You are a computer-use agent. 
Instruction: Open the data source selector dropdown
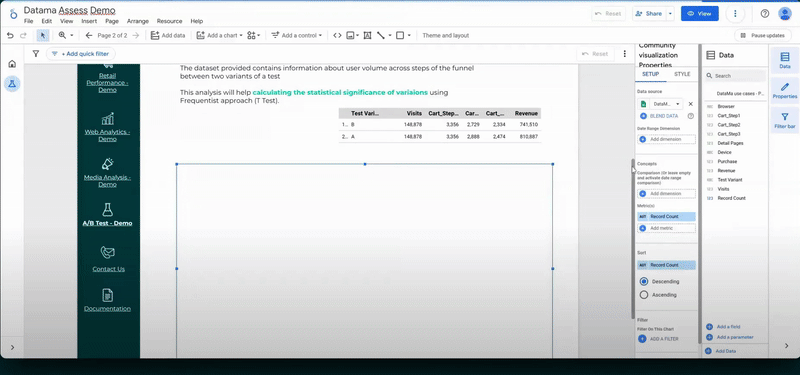click(661, 104)
